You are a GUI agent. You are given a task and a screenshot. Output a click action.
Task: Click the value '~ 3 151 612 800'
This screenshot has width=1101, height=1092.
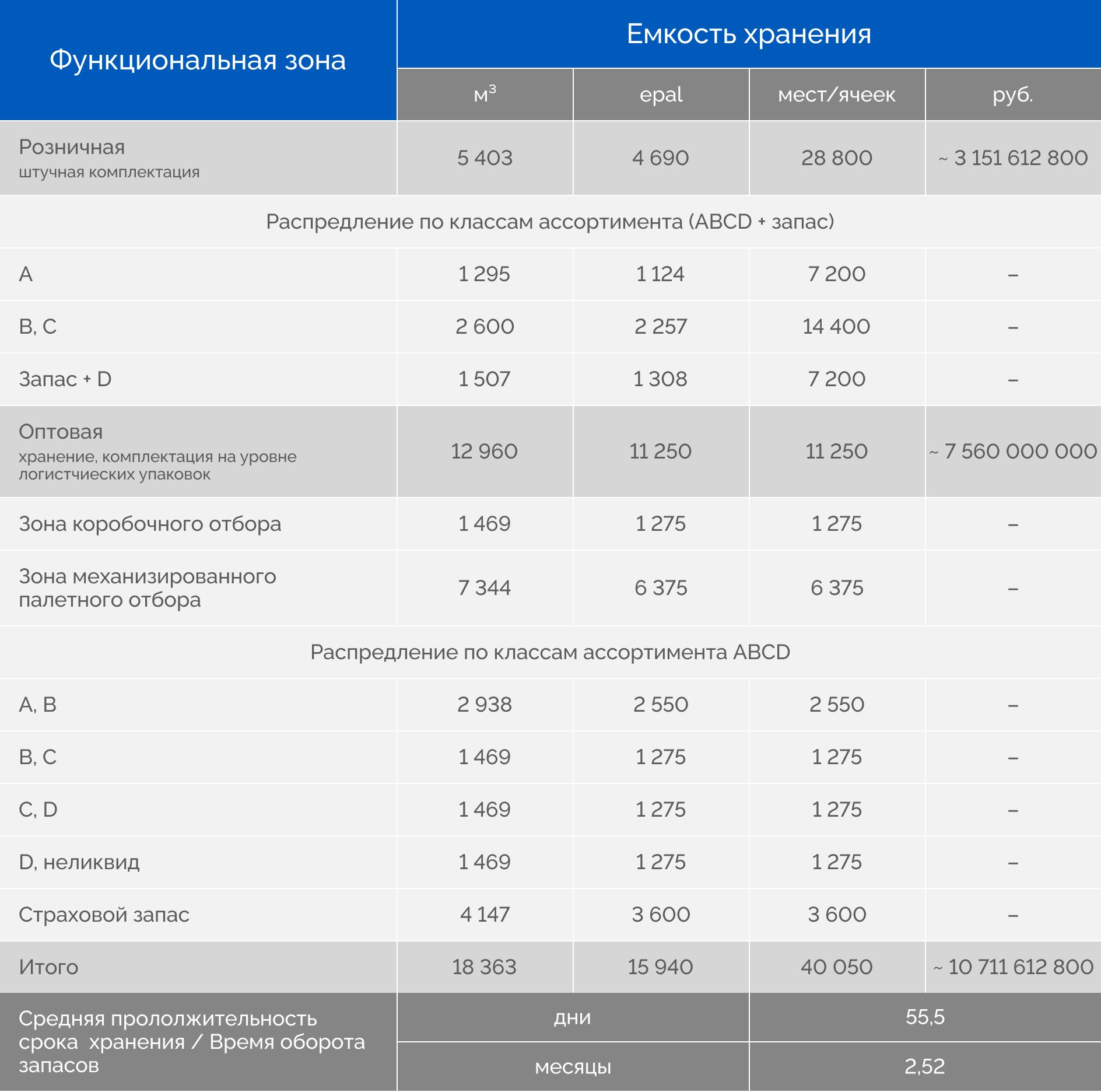point(1013,158)
